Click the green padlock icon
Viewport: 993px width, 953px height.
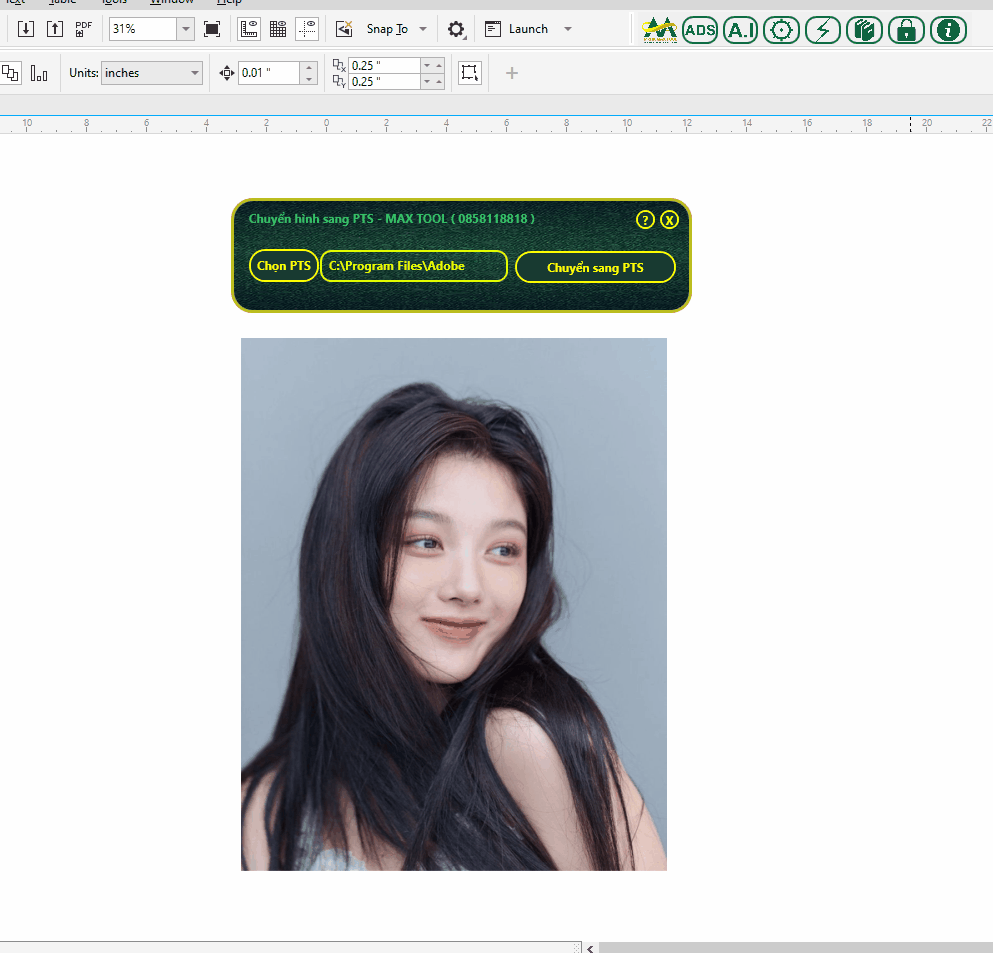coord(906,30)
